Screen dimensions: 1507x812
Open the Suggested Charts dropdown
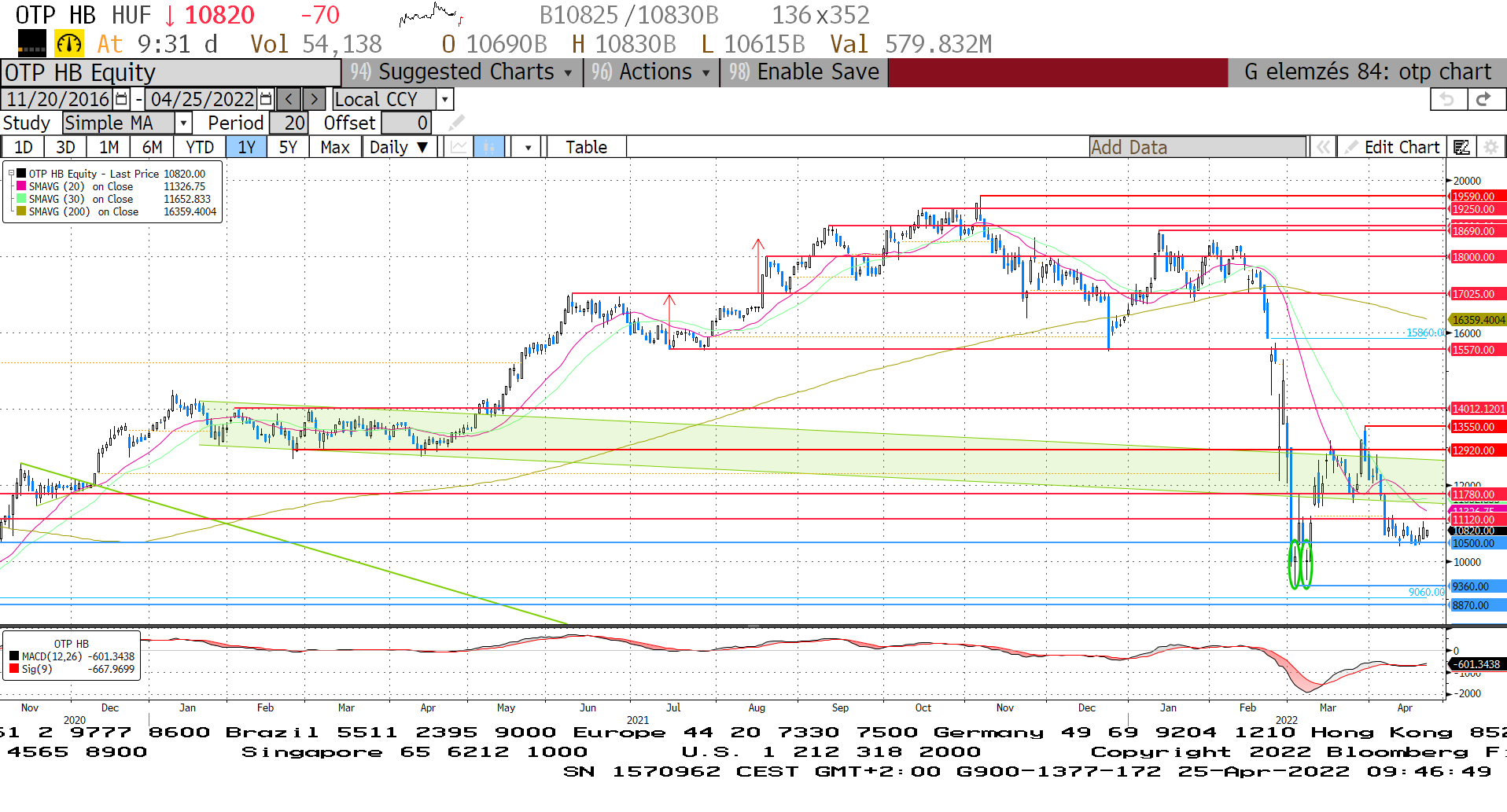pos(462,72)
